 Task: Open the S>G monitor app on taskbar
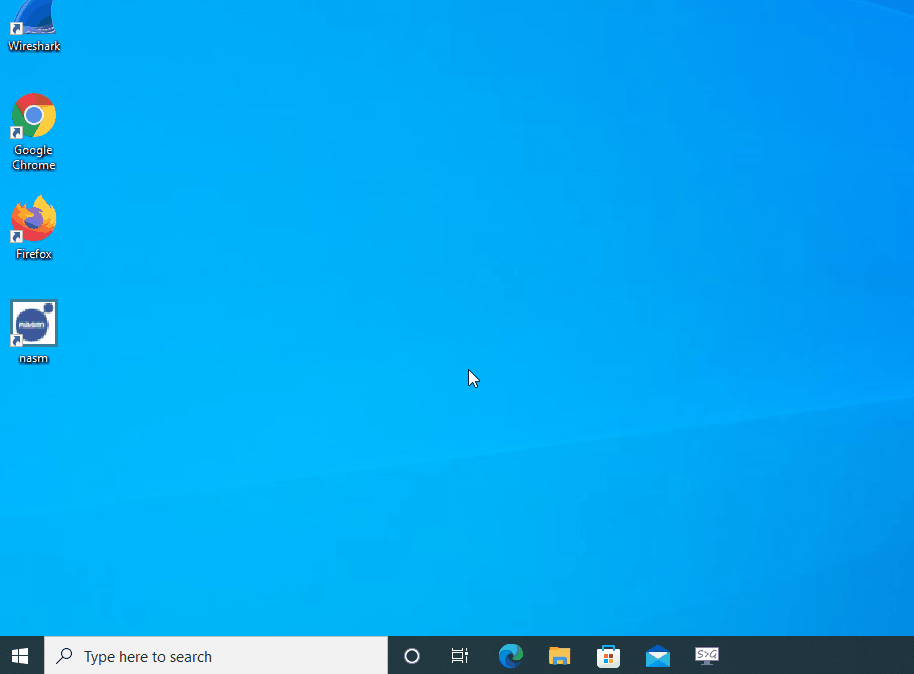point(706,656)
